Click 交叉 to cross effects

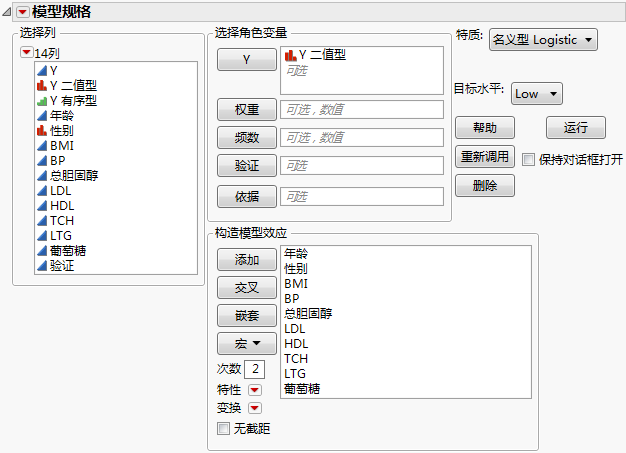tap(247, 287)
